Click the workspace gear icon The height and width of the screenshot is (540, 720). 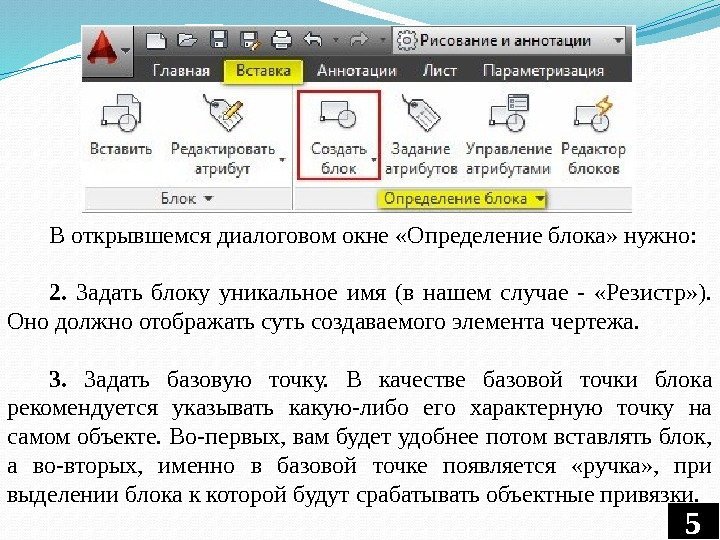(x=406, y=40)
